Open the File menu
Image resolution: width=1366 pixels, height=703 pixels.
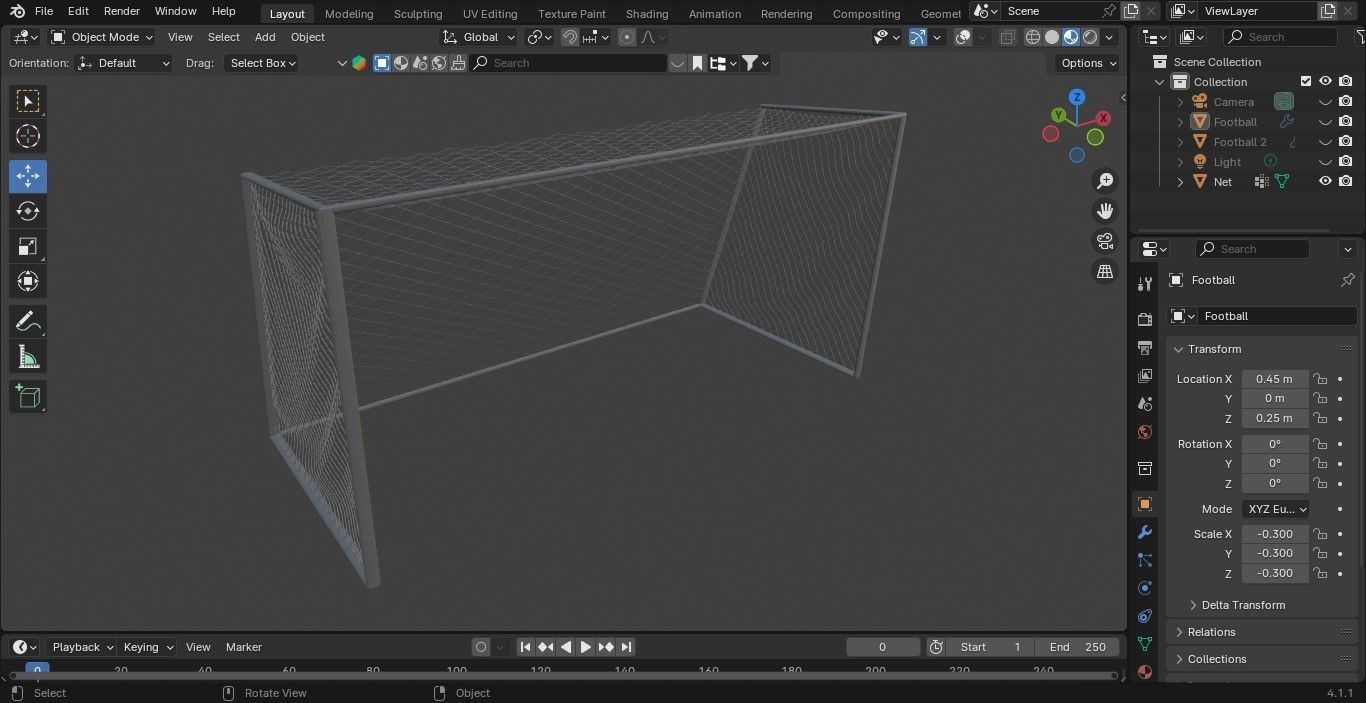44,11
